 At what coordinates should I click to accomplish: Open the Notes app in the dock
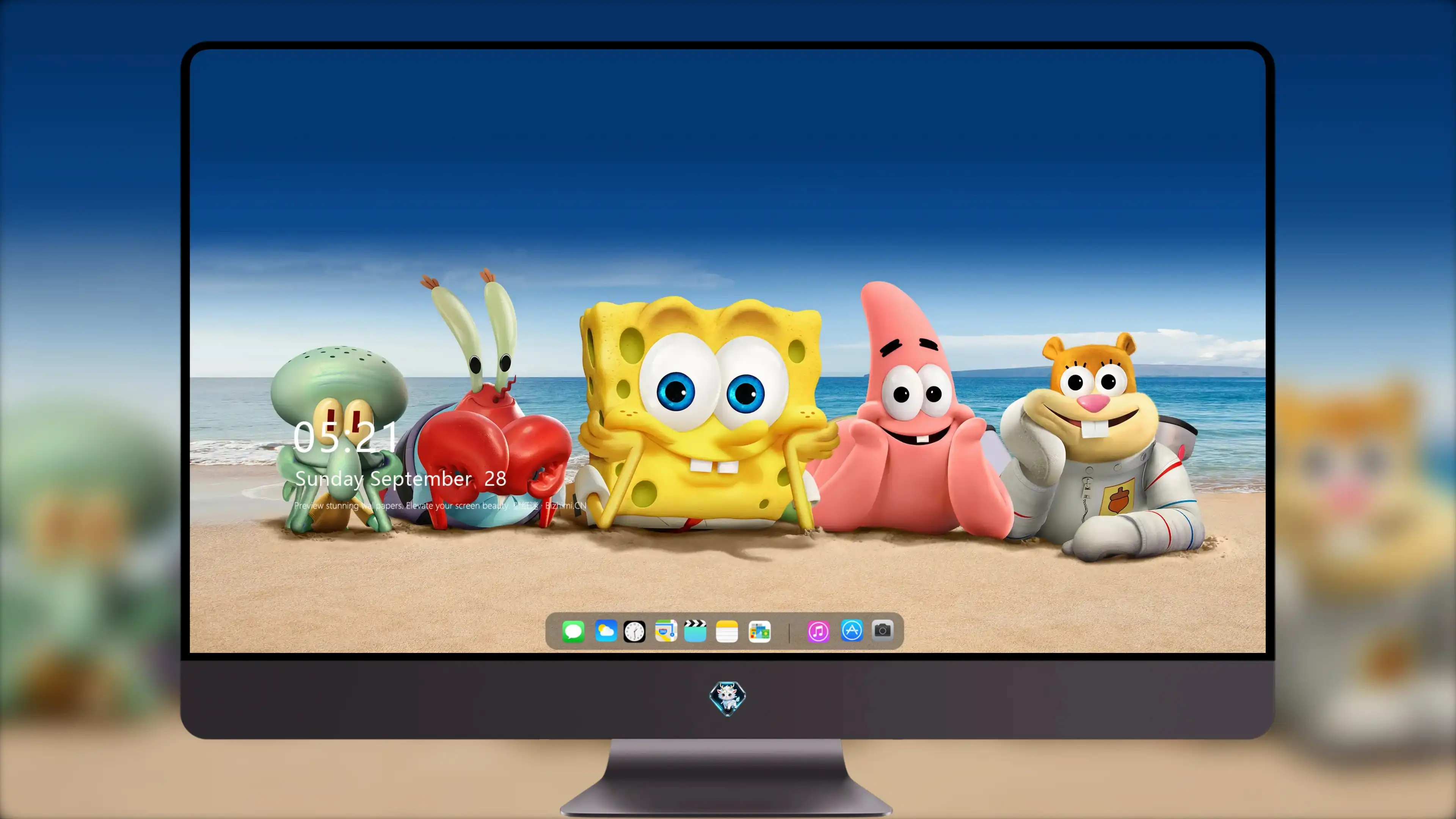tap(727, 631)
